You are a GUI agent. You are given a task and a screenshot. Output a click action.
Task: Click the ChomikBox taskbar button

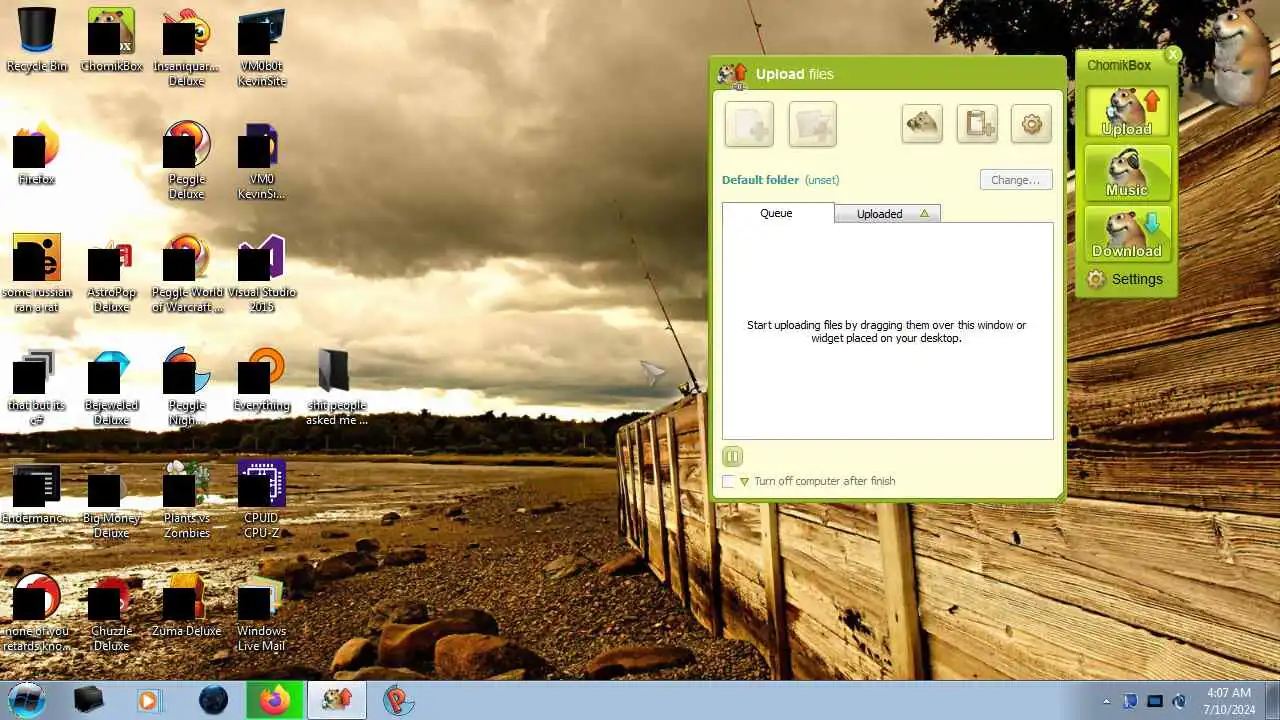click(336, 700)
